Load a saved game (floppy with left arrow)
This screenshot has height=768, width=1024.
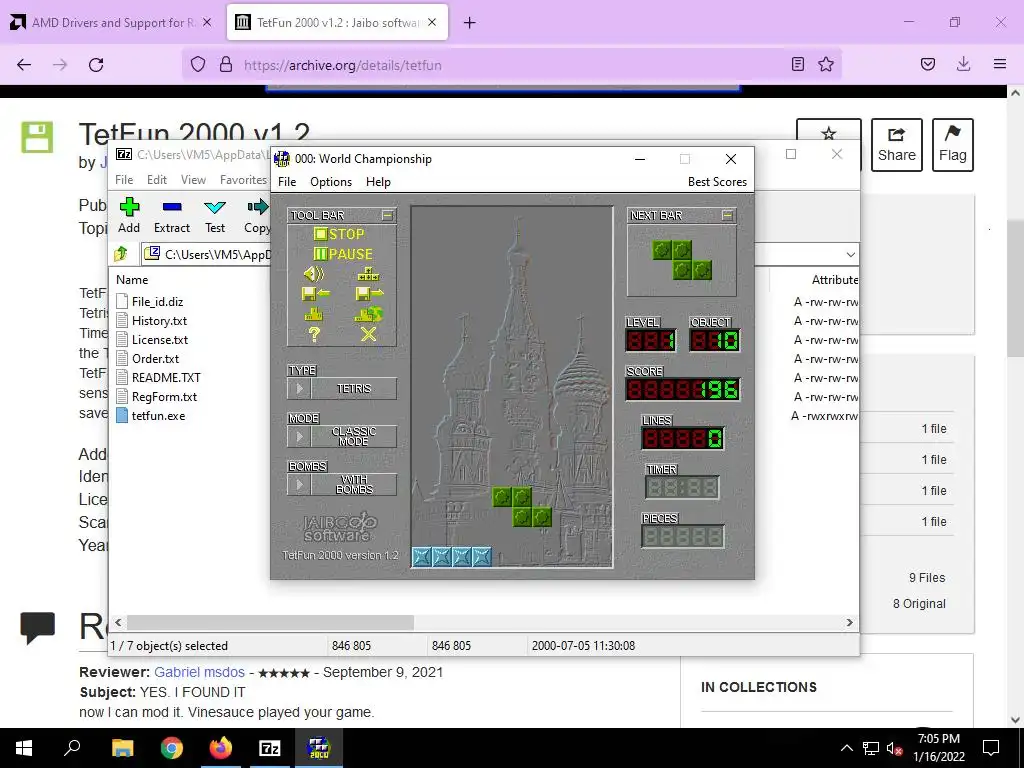pyautogui.click(x=315, y=294)
